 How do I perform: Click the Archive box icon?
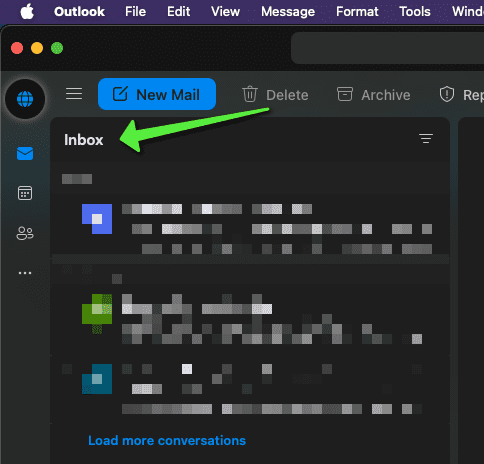point(345,94)
